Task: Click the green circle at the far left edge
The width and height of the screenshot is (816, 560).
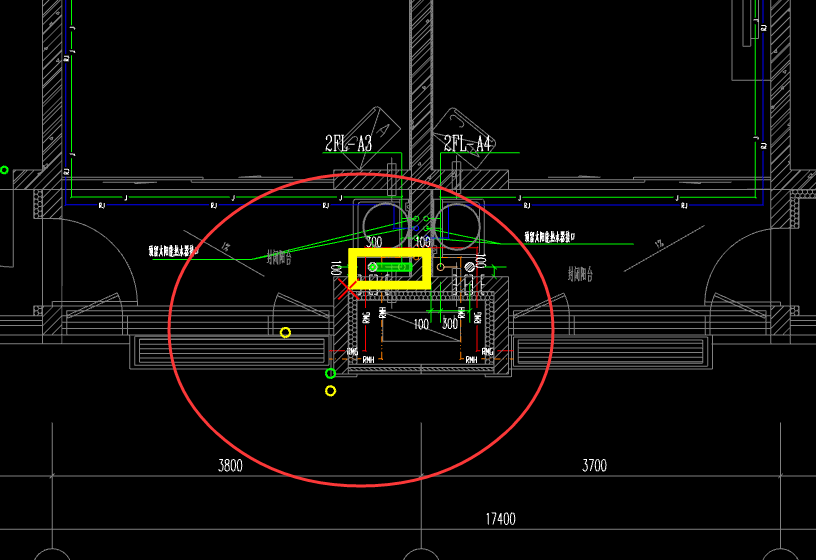Action: click(x=4, y=170)
